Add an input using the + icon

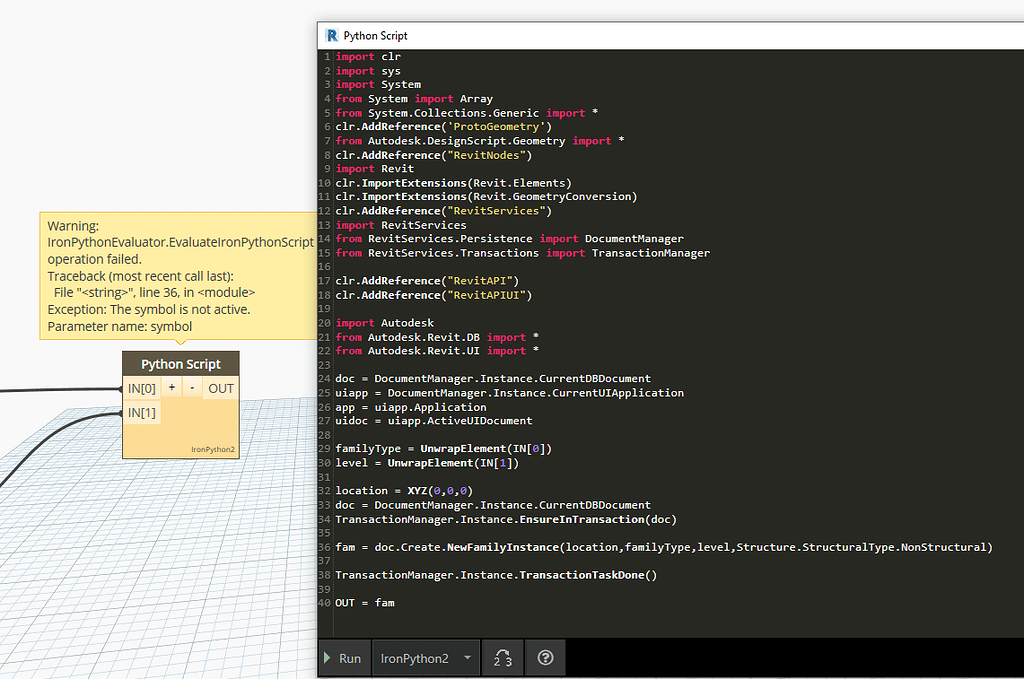(171, 388)
